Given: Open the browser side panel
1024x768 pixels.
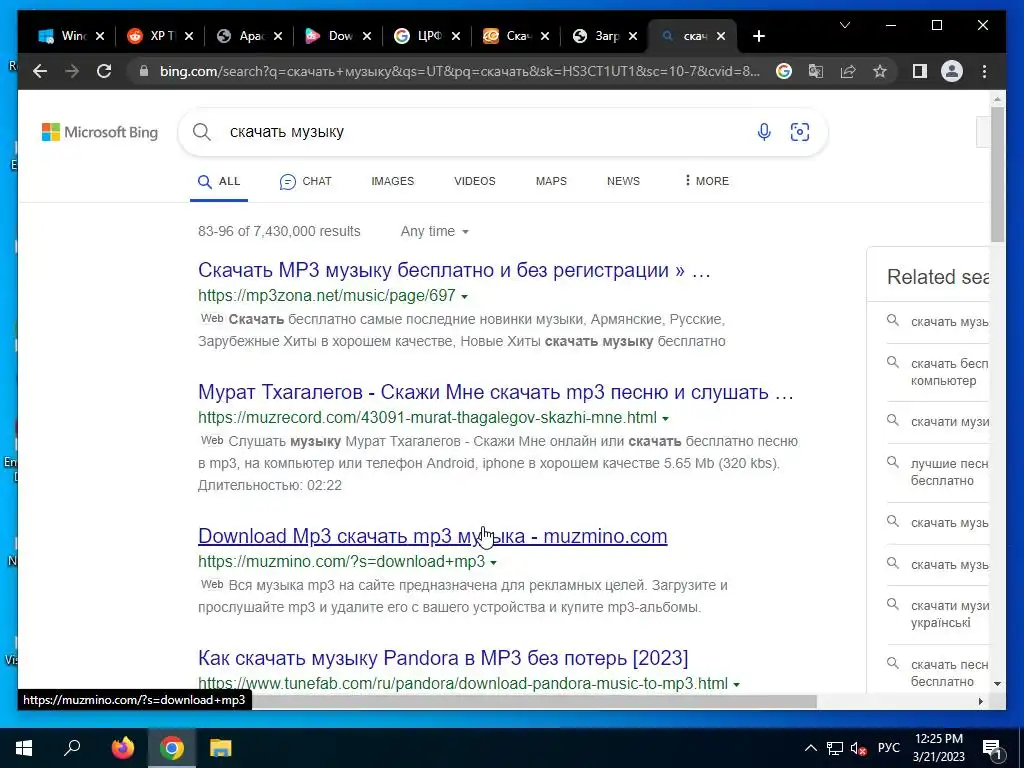Looking at the screenshot, I should coord(920,71).
